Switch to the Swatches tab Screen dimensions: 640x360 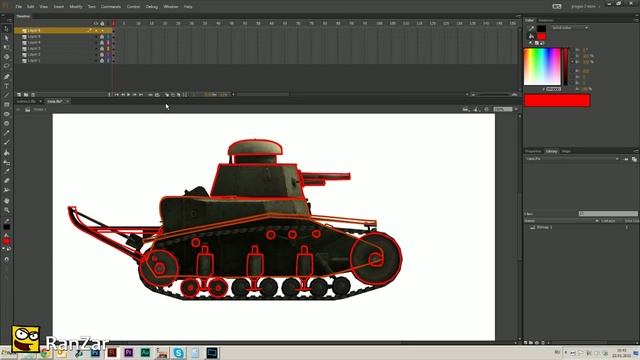pos(546,20)
